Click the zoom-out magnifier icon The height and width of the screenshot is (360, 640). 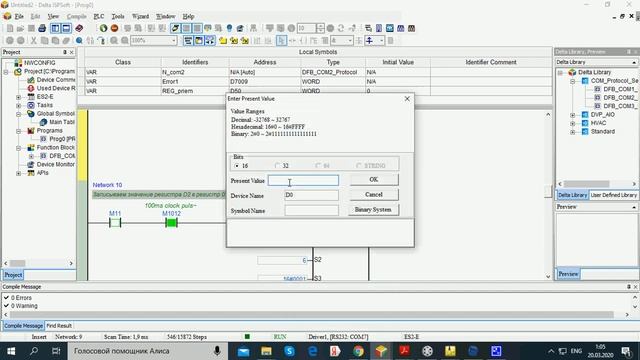click(125, 40)
